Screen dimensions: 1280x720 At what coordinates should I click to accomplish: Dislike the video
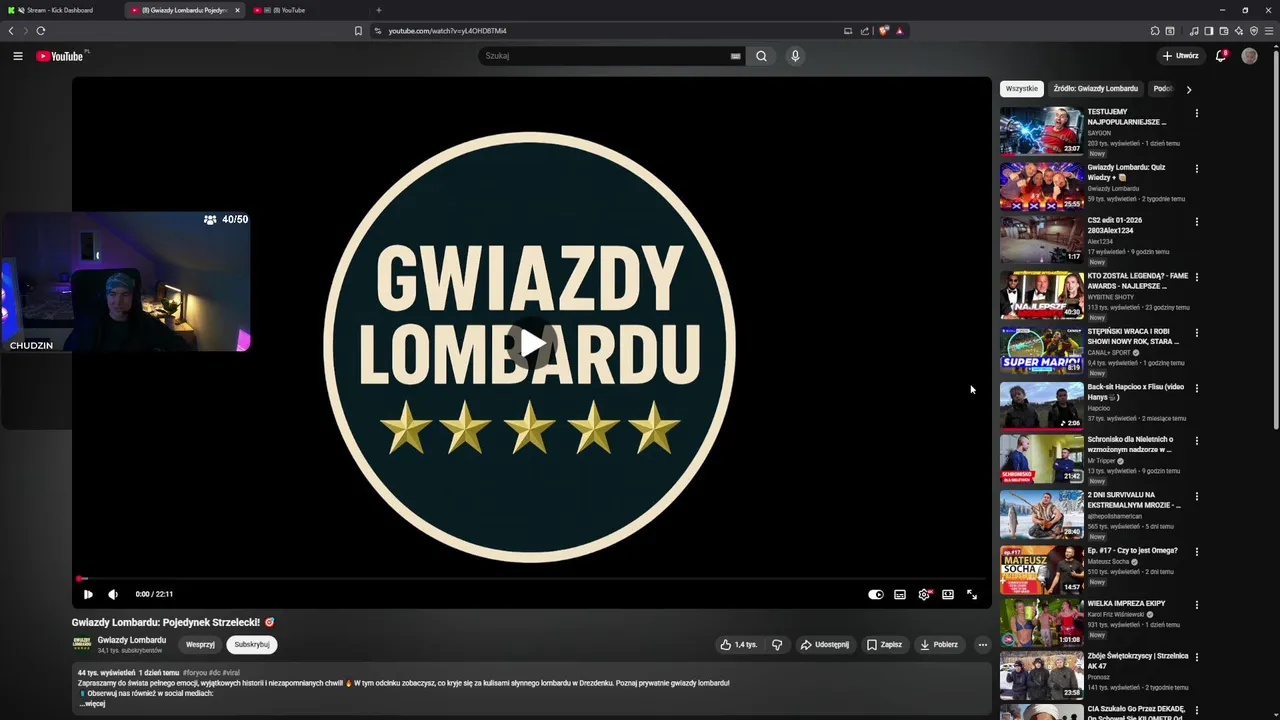click(777, 645)
